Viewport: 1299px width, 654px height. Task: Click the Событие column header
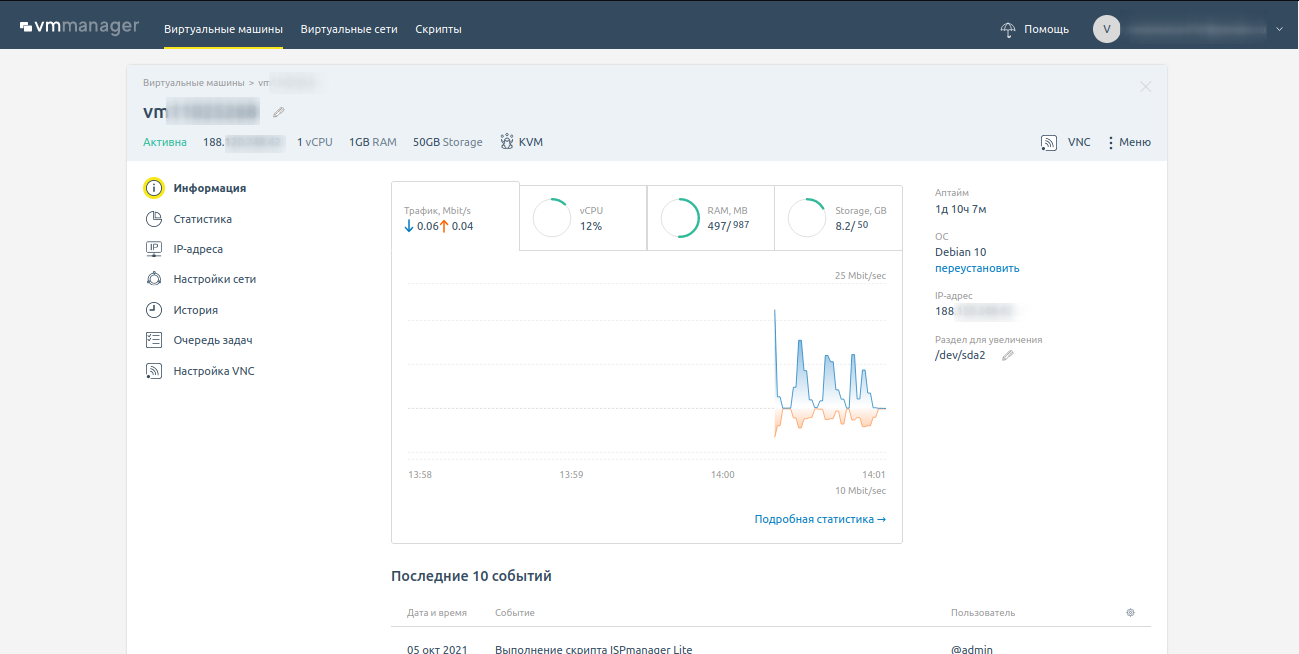click(515, 612)
